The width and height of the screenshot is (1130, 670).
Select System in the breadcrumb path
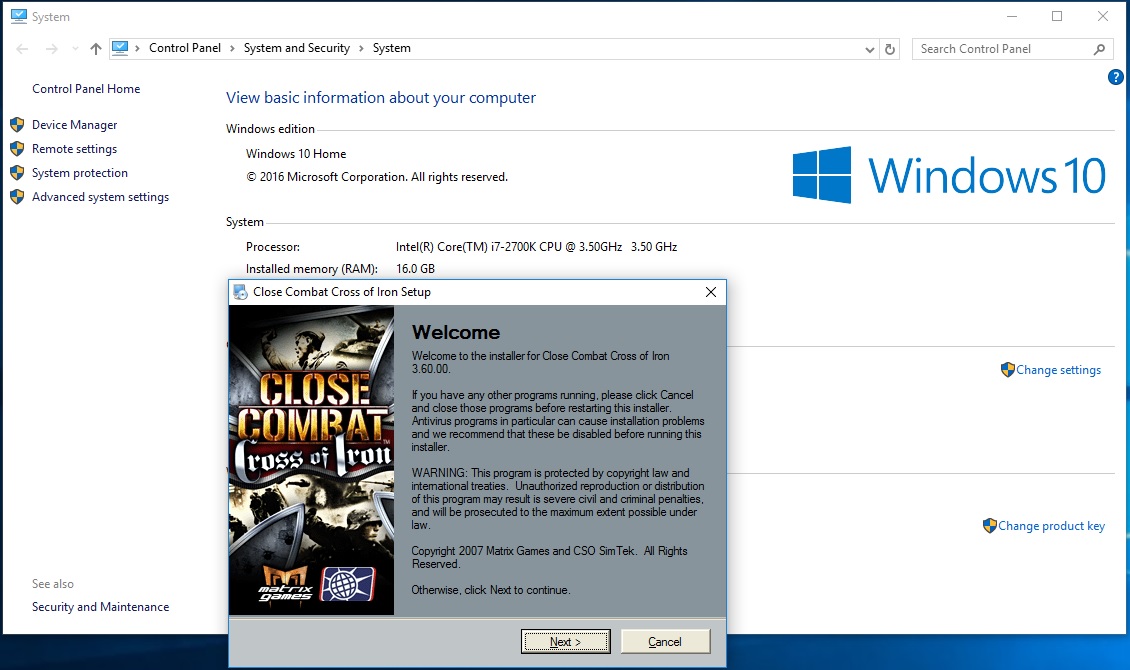pyautogui.click(x=391, y=48)
